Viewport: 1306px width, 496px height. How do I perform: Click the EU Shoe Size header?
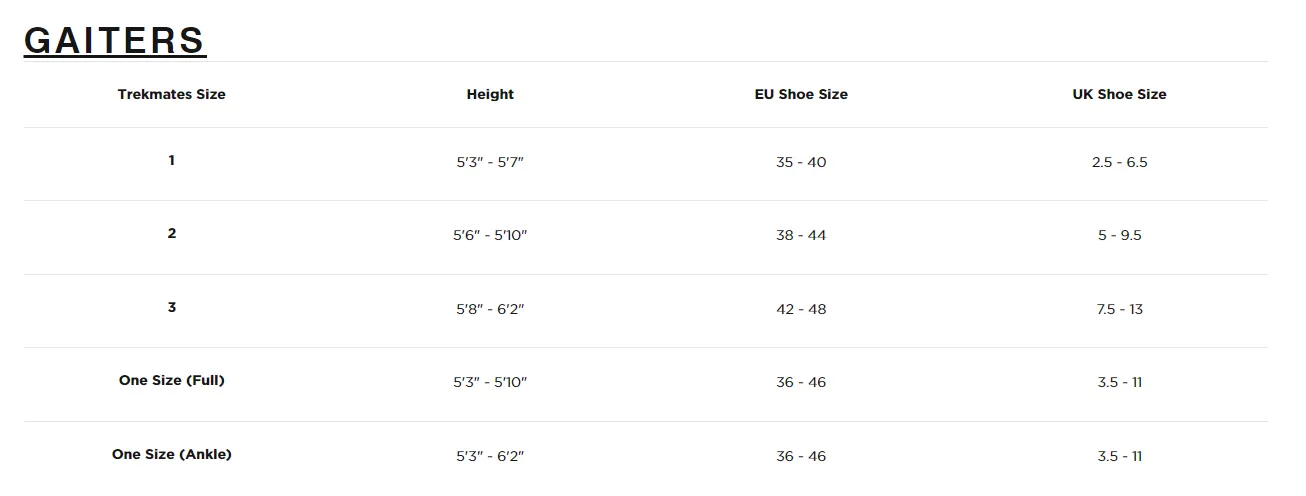pyautogui.click(x=801, y=94)
